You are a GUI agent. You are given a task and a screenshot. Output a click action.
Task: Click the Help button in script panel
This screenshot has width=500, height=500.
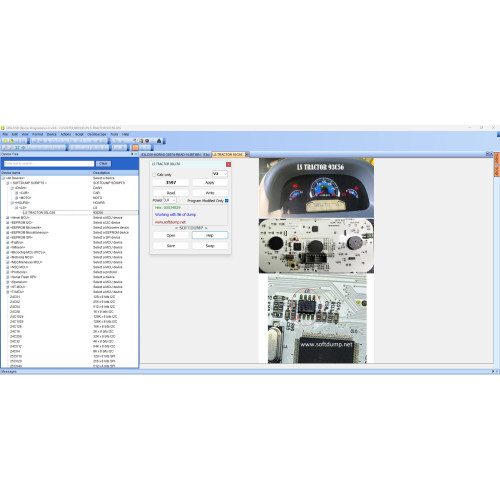[210, 235]
